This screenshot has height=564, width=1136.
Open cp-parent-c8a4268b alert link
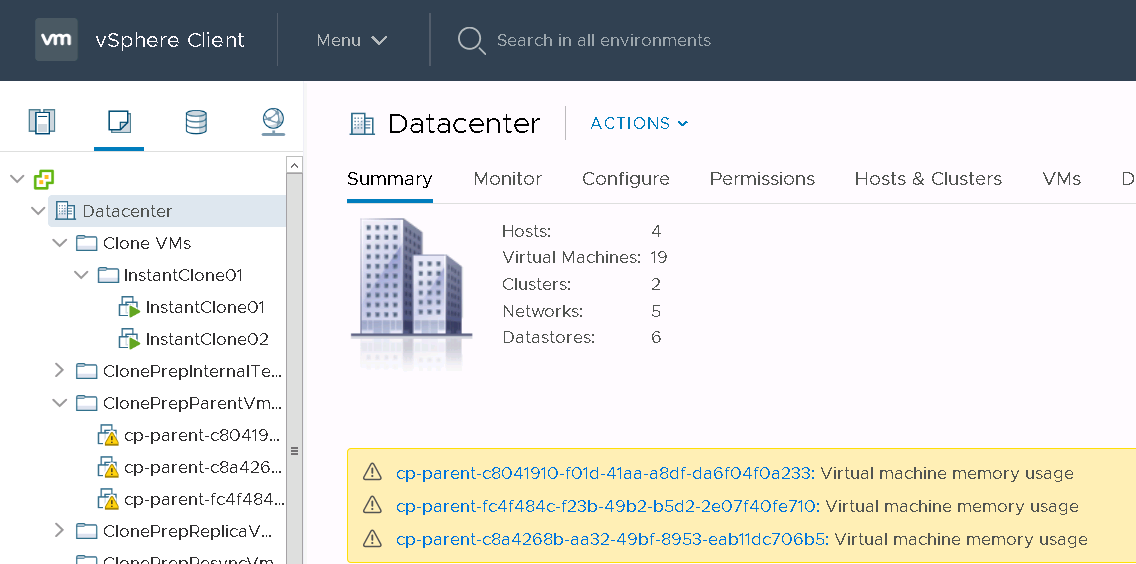click(612, 539)
